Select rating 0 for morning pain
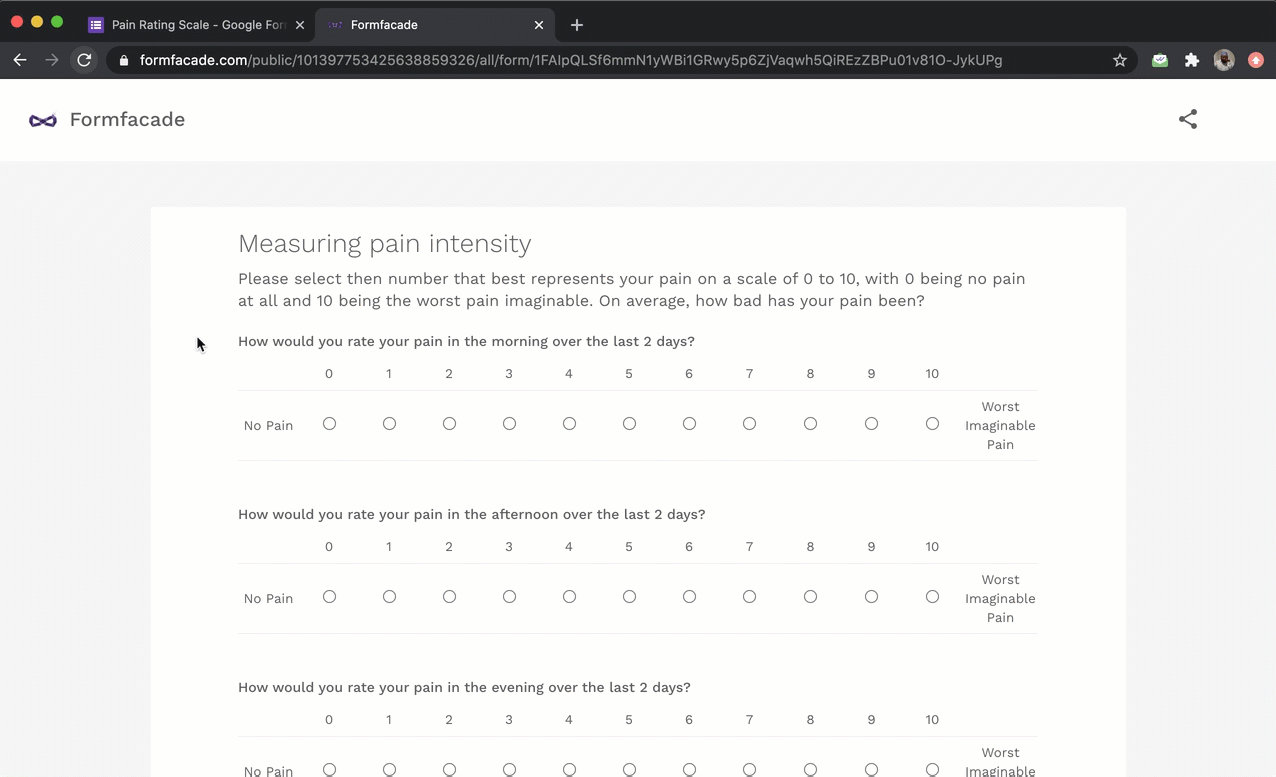 (x=329, y=424)
